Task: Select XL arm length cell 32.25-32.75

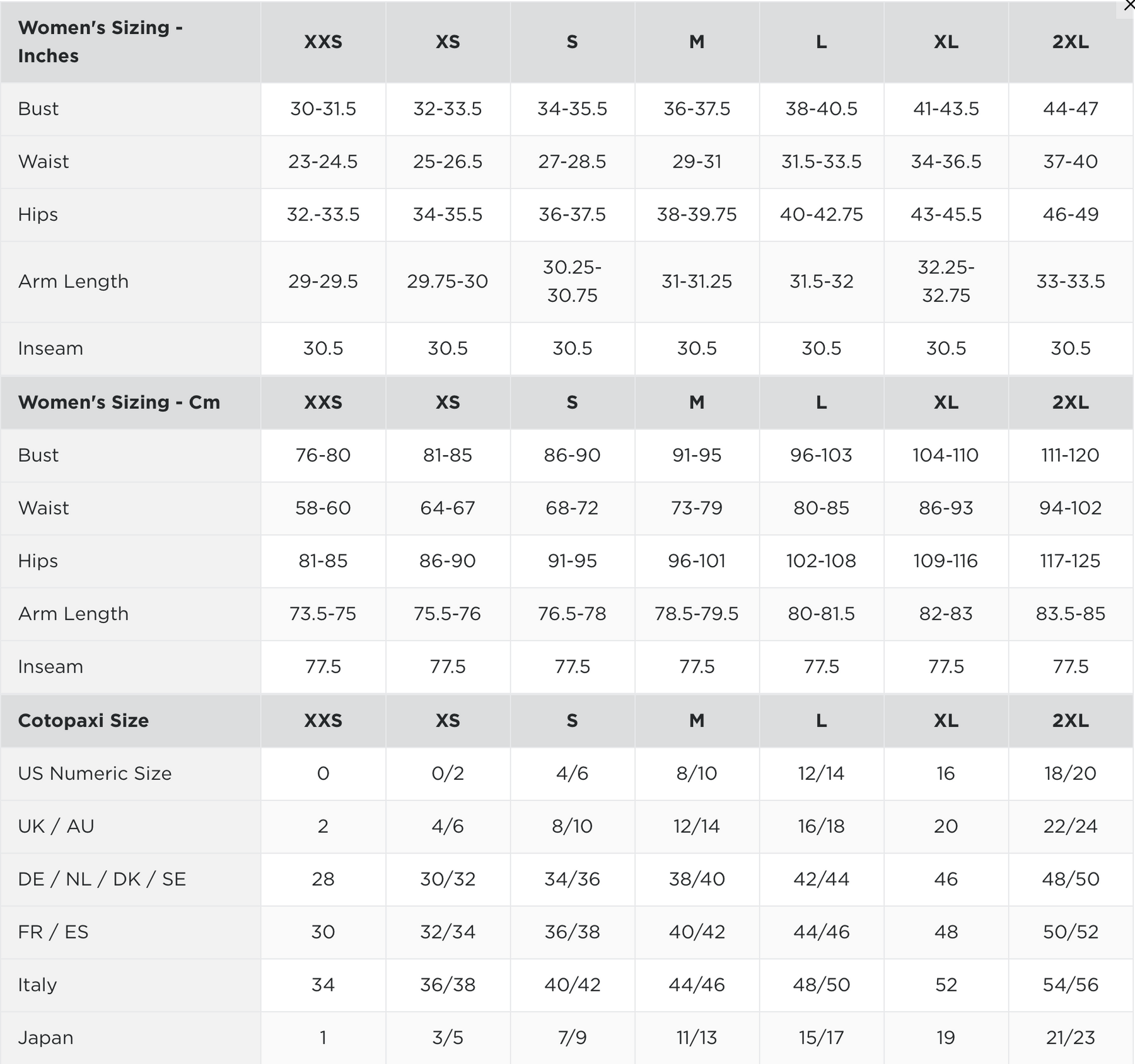Action: [x=946, y=281]
